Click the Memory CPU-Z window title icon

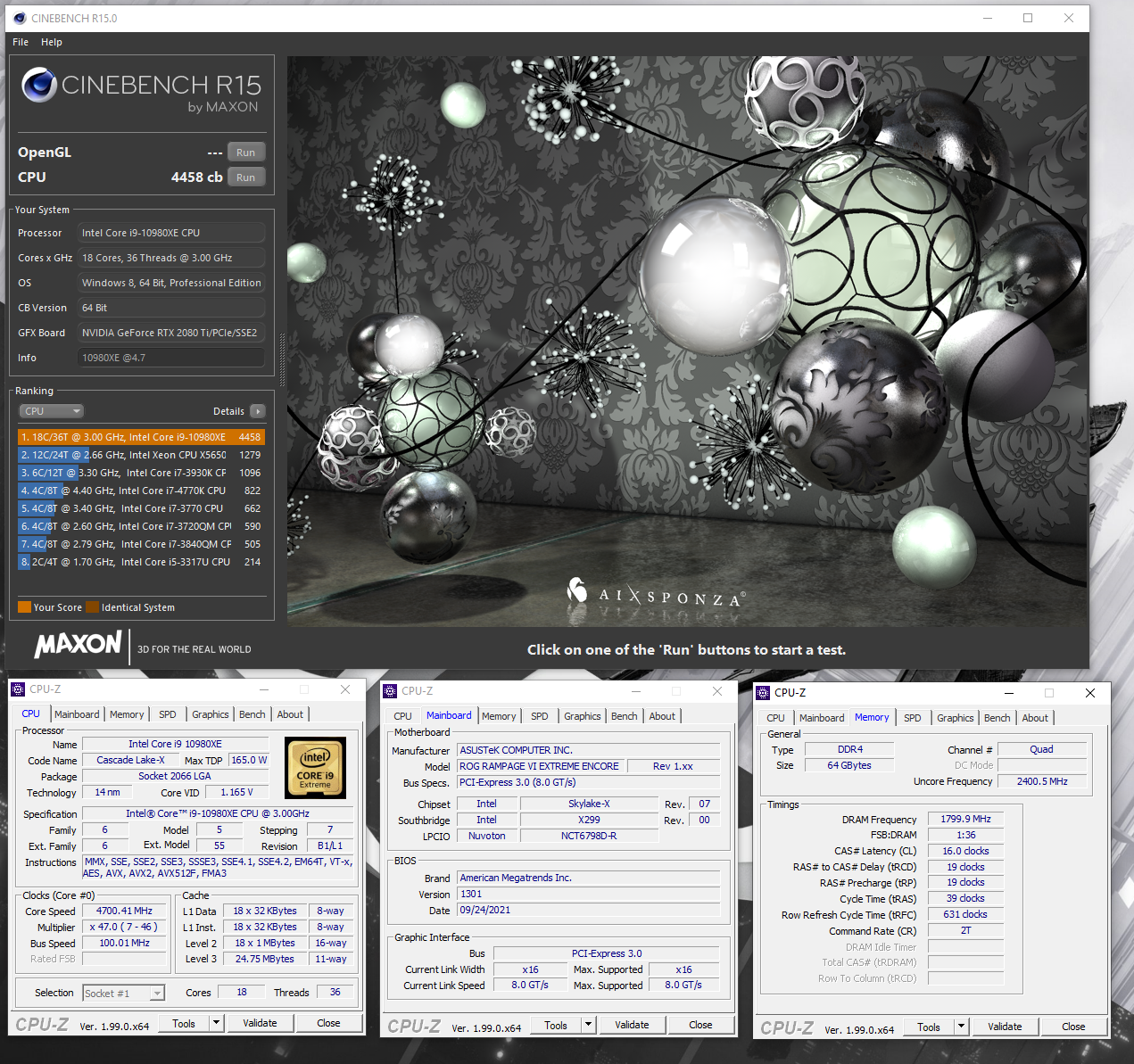tap(763, 693)
